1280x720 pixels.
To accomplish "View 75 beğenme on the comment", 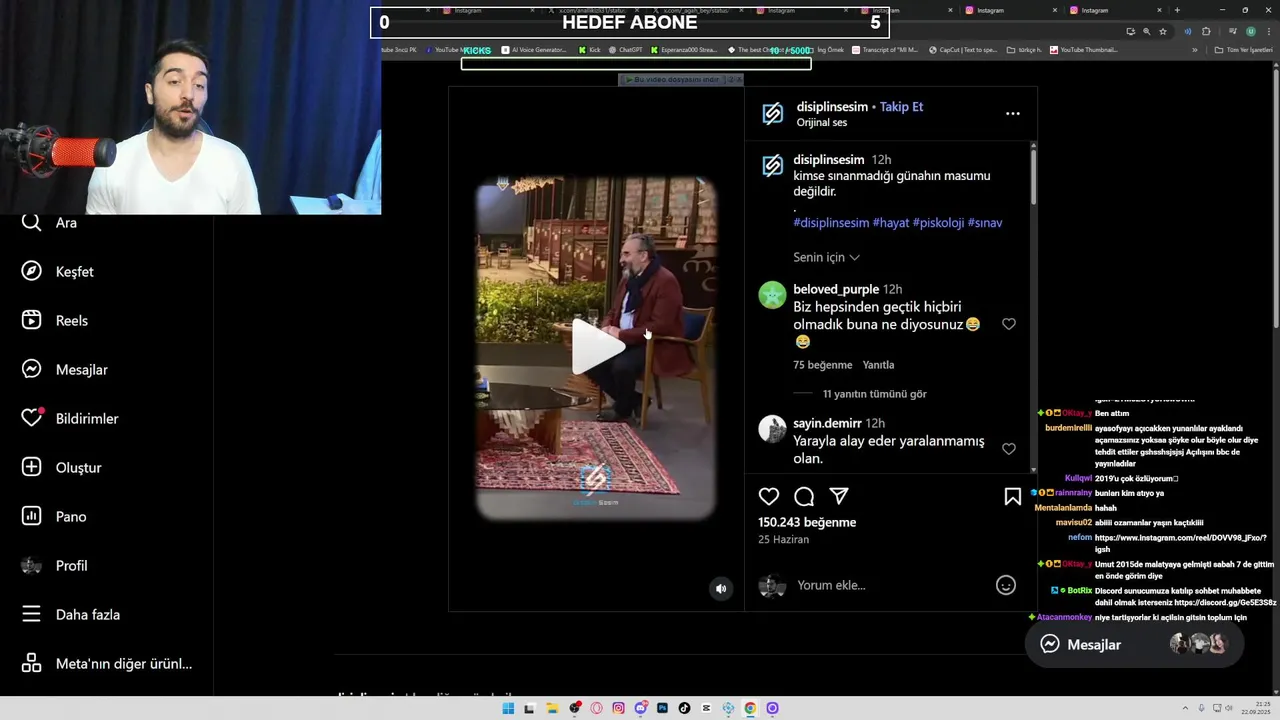I will (x=823, y=365).
